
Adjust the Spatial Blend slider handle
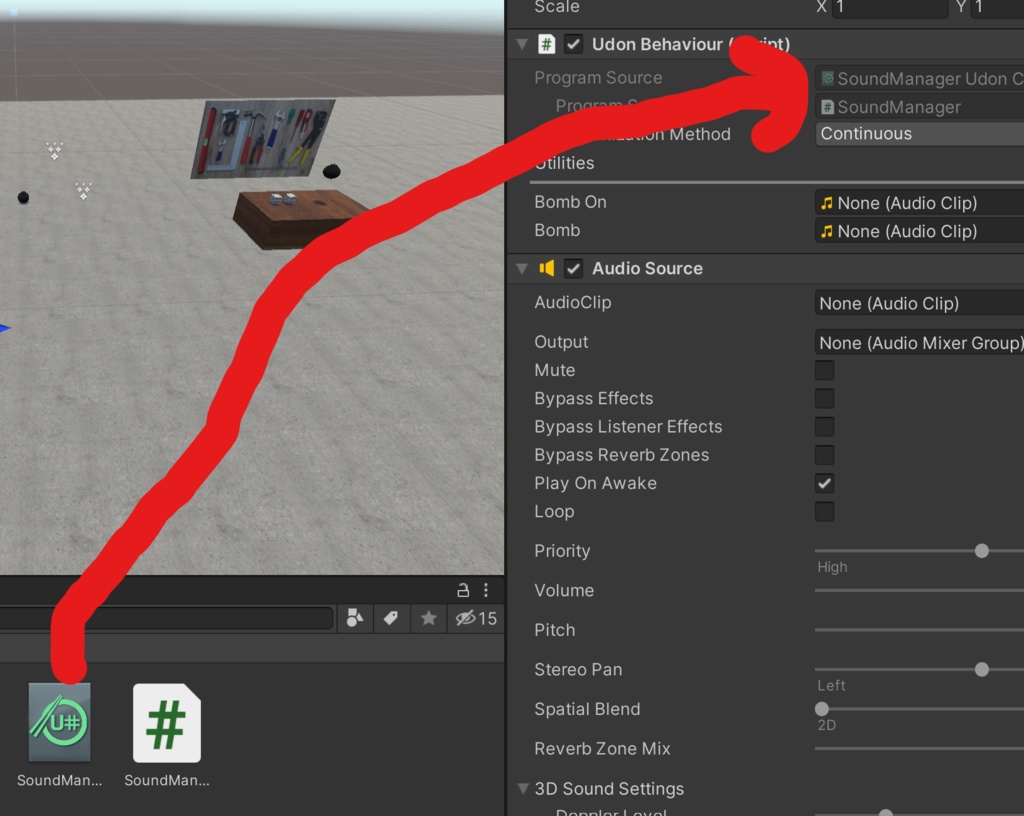point(822,708)
